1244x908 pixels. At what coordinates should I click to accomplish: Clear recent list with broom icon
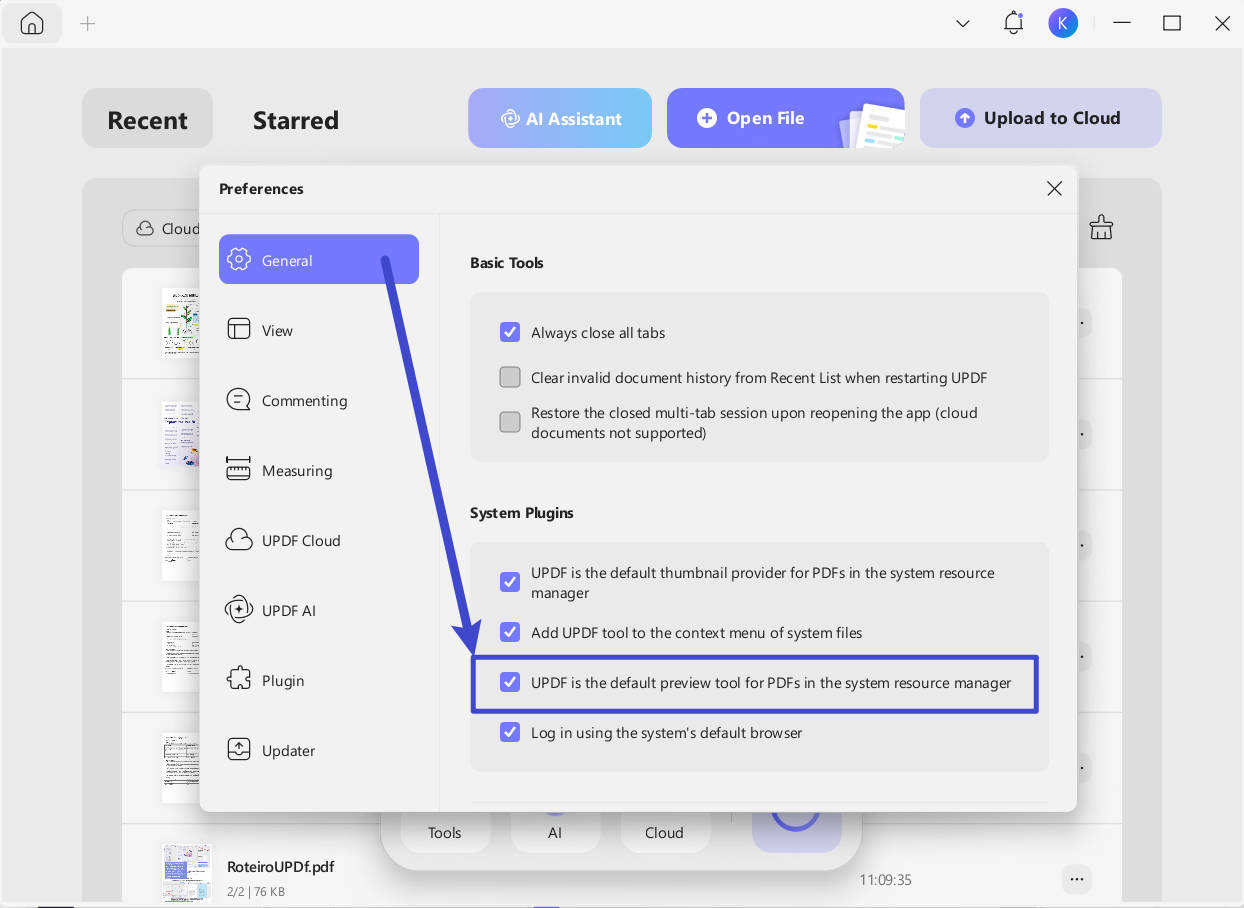click(x=1101, y=227)
